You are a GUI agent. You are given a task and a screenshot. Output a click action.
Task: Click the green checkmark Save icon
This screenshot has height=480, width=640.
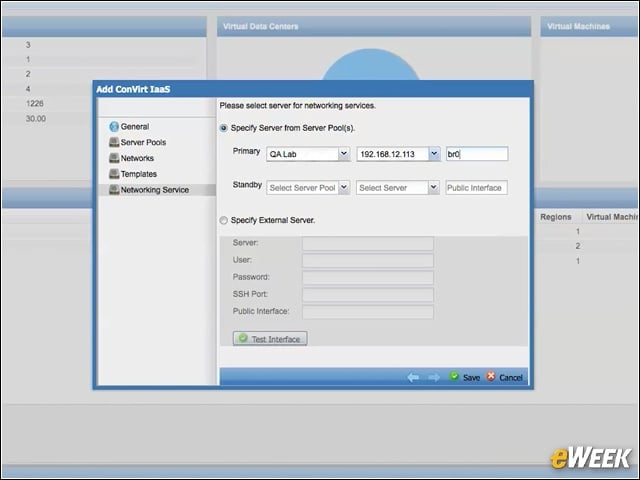[x=454, y=376]
